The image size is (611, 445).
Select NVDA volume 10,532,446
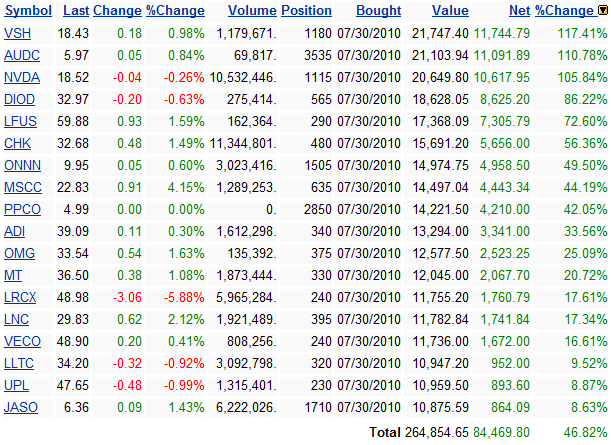coord(243,78)
